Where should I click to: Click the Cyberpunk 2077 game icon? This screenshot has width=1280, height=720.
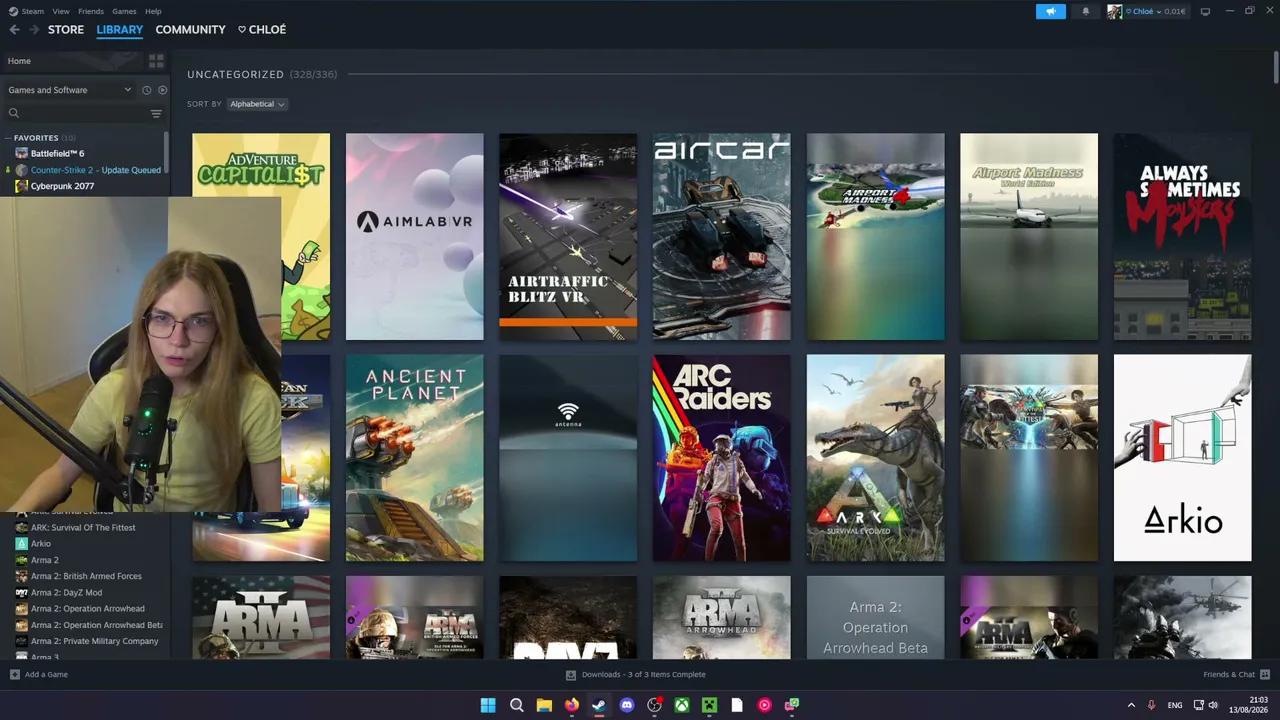point(22,186)
